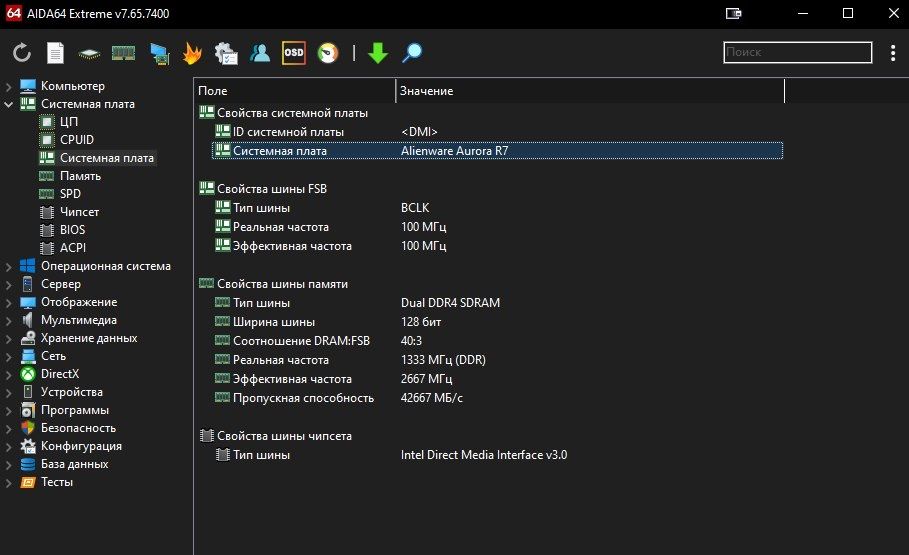909x555 pixels.
Task: Click the AIDA64 app icon in title bar
Action: coord(13,13)
